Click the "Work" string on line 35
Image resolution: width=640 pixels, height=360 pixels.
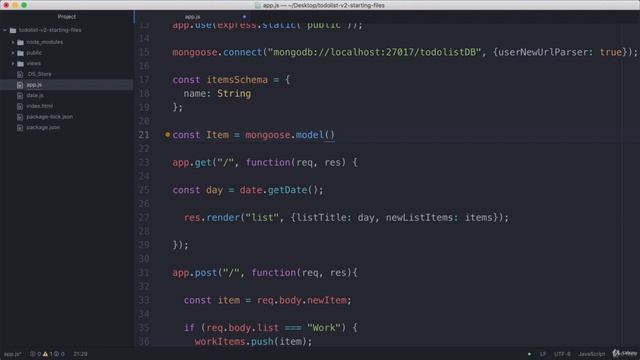click(327, 327)
